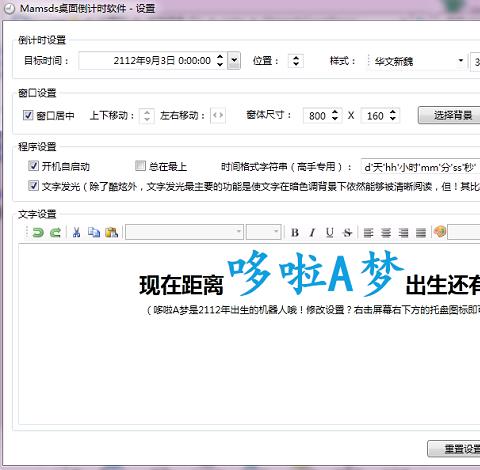Open the 华文新魏 font style dropdown
This screenshot has width=480, height=470.
click(461, 61)
